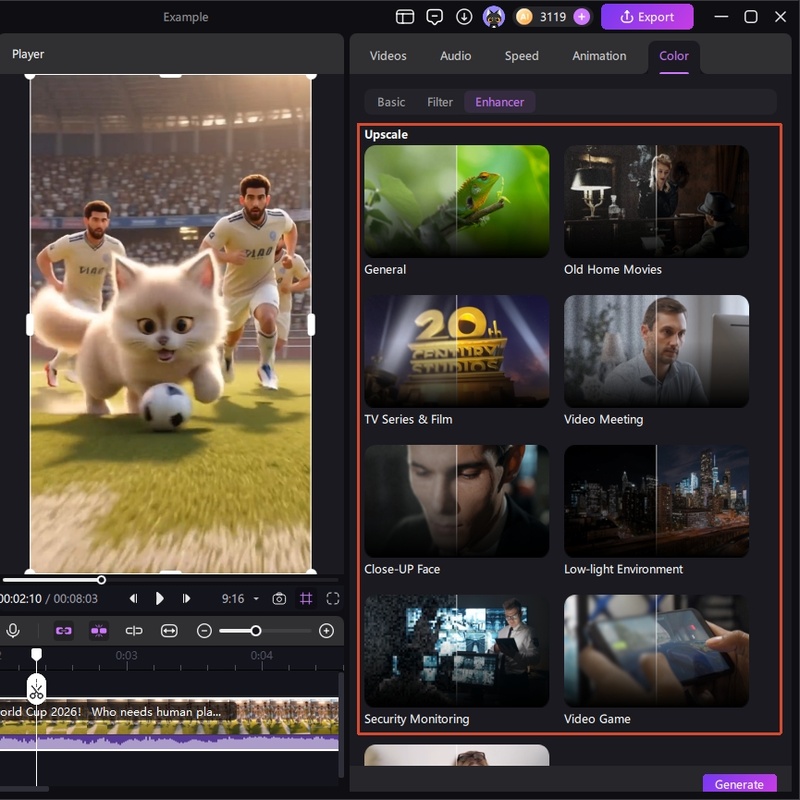Image resolution: width=800 pixels, height=800 pixels.
Task: Step back one frame
Action: tap(134, 598)
